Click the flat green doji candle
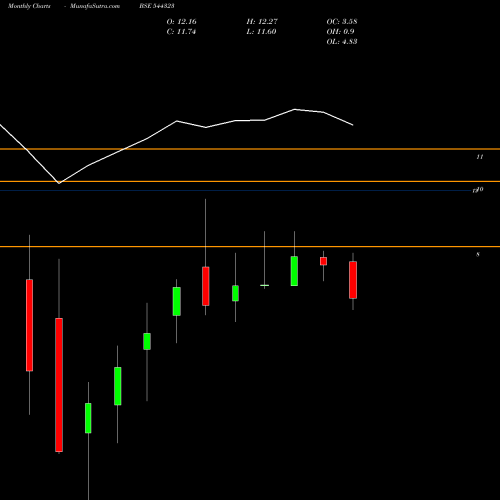This screenshot has height=500, width=500. 265,285
